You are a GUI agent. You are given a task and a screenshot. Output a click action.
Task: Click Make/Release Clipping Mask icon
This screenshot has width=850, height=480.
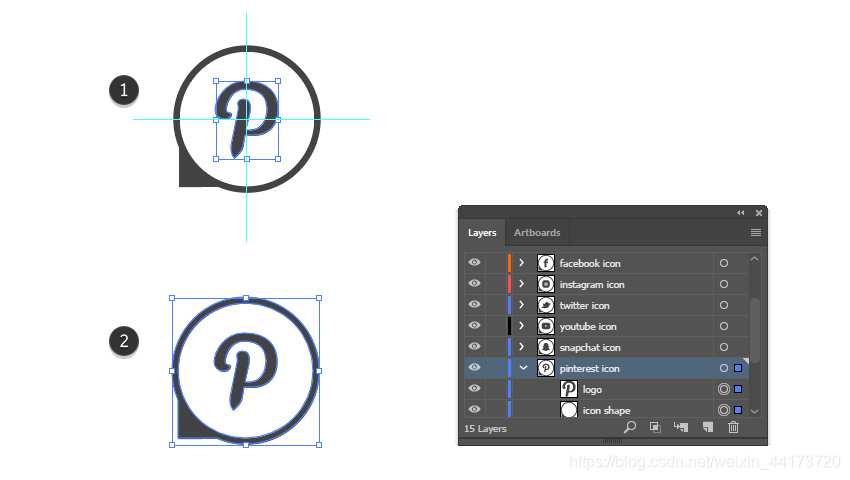(x=655, y=427)
